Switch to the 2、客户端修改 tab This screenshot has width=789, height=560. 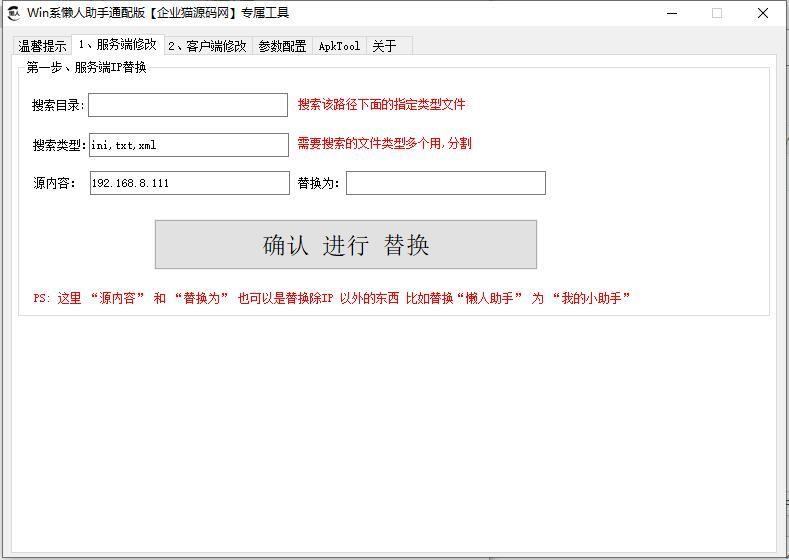pos(207,46)
